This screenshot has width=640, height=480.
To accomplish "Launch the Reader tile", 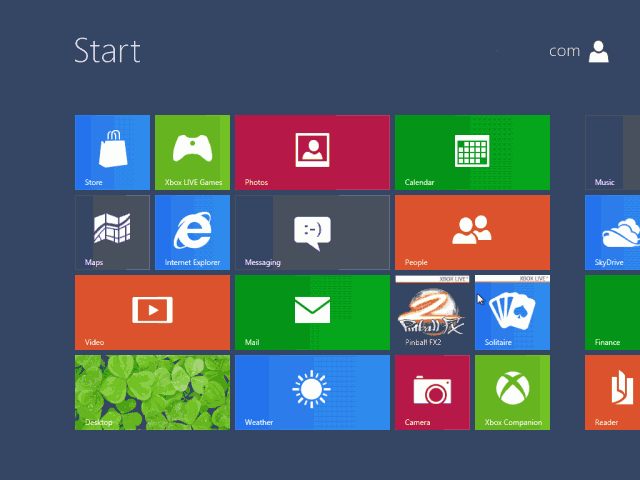I will [612, 392].
